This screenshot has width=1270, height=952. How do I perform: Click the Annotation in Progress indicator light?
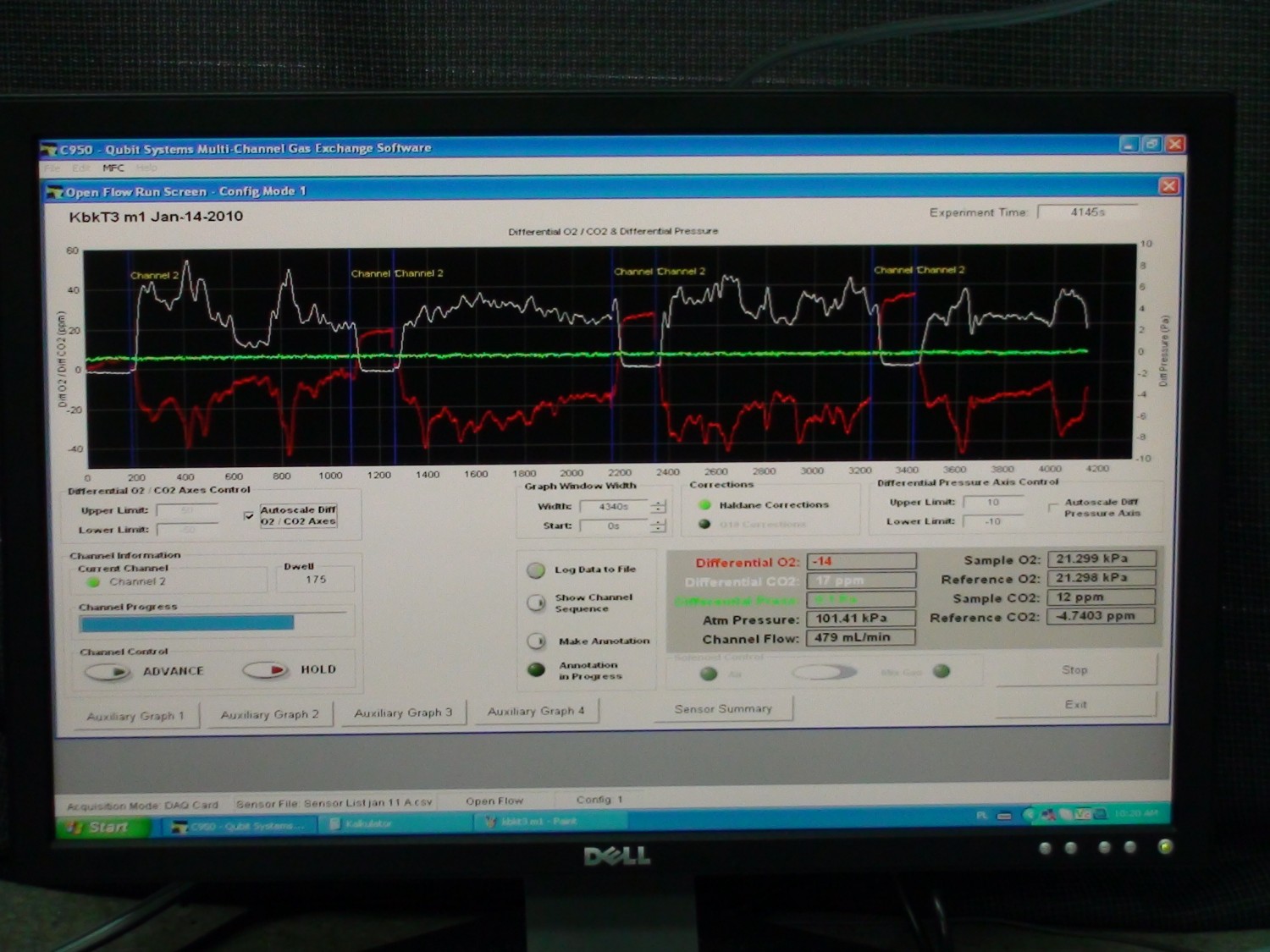(x=536, y=670)
